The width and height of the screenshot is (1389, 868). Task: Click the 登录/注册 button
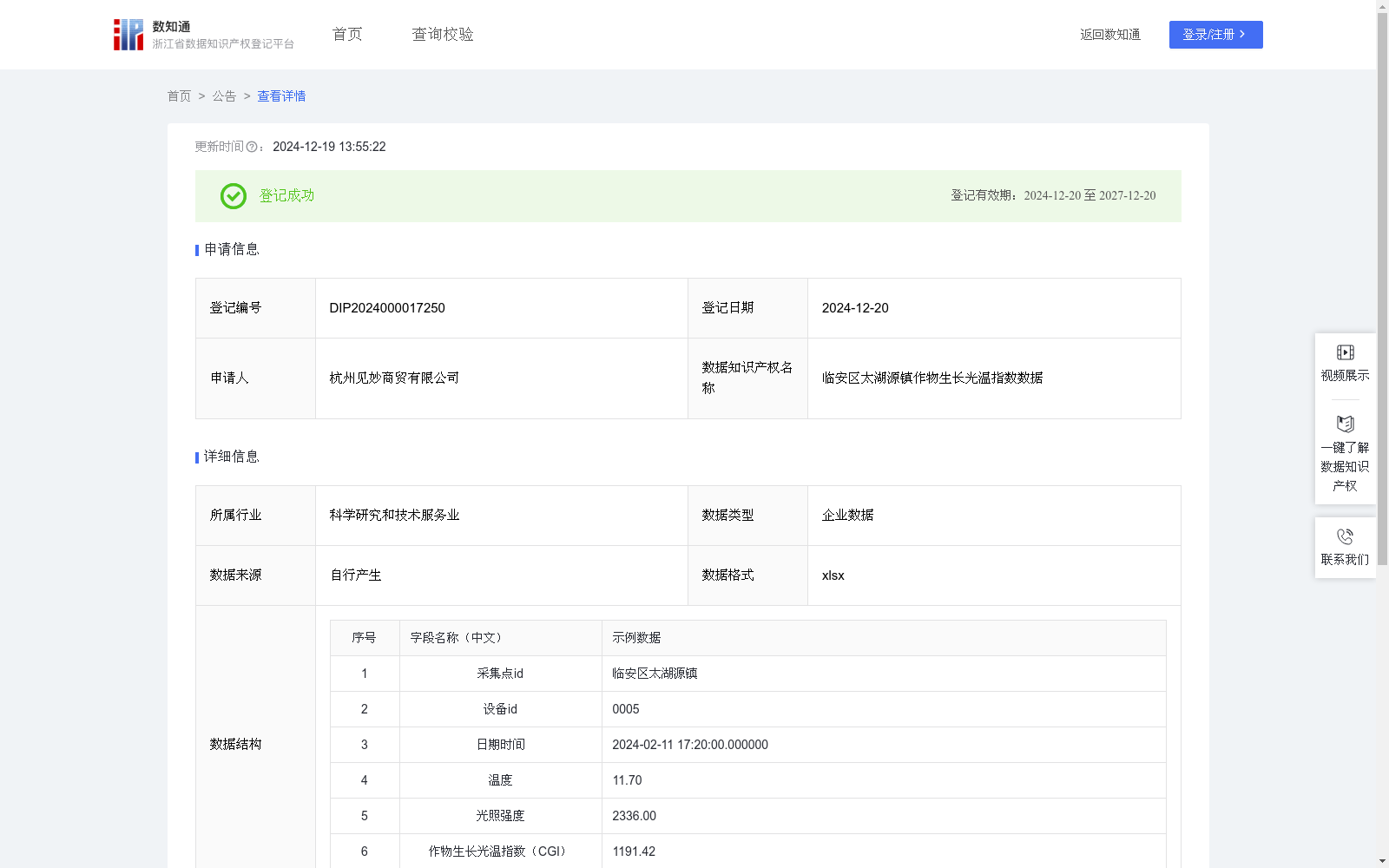pyautogui.click(x=1215, y=35)
